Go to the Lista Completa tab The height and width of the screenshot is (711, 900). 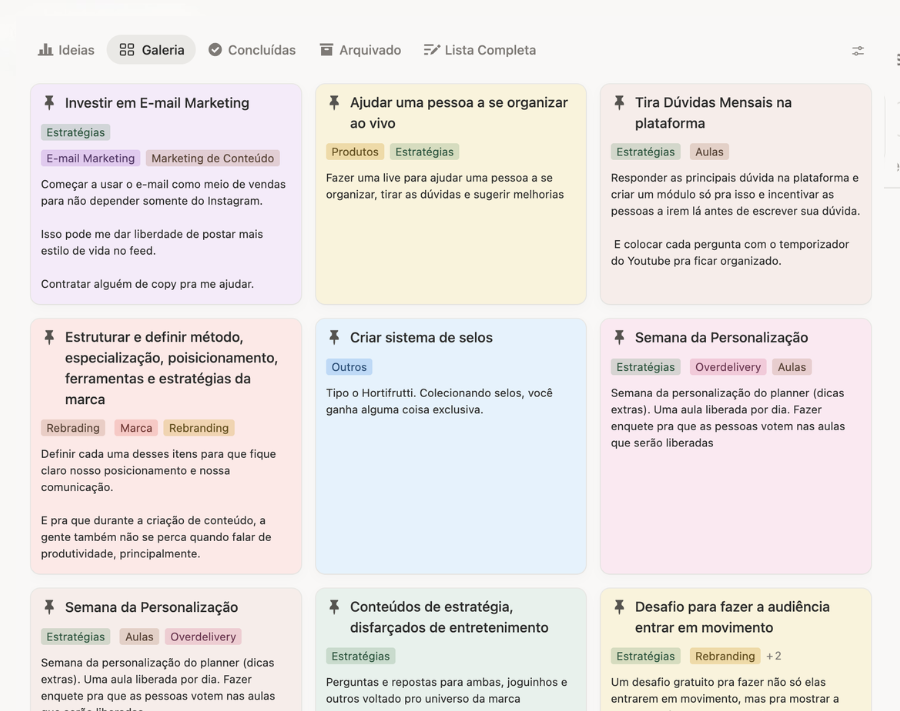pos(480,50)
